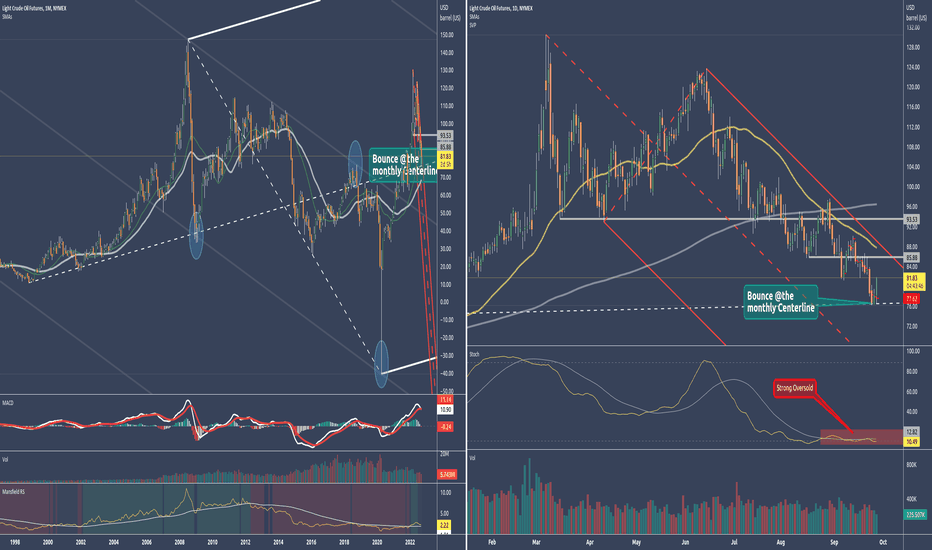Click the Mar month label on daily time axis

[536, 542]
